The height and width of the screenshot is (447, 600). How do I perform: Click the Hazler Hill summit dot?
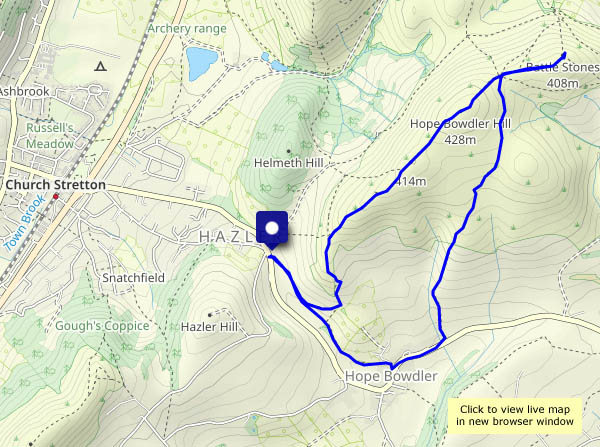click(210, 315)
